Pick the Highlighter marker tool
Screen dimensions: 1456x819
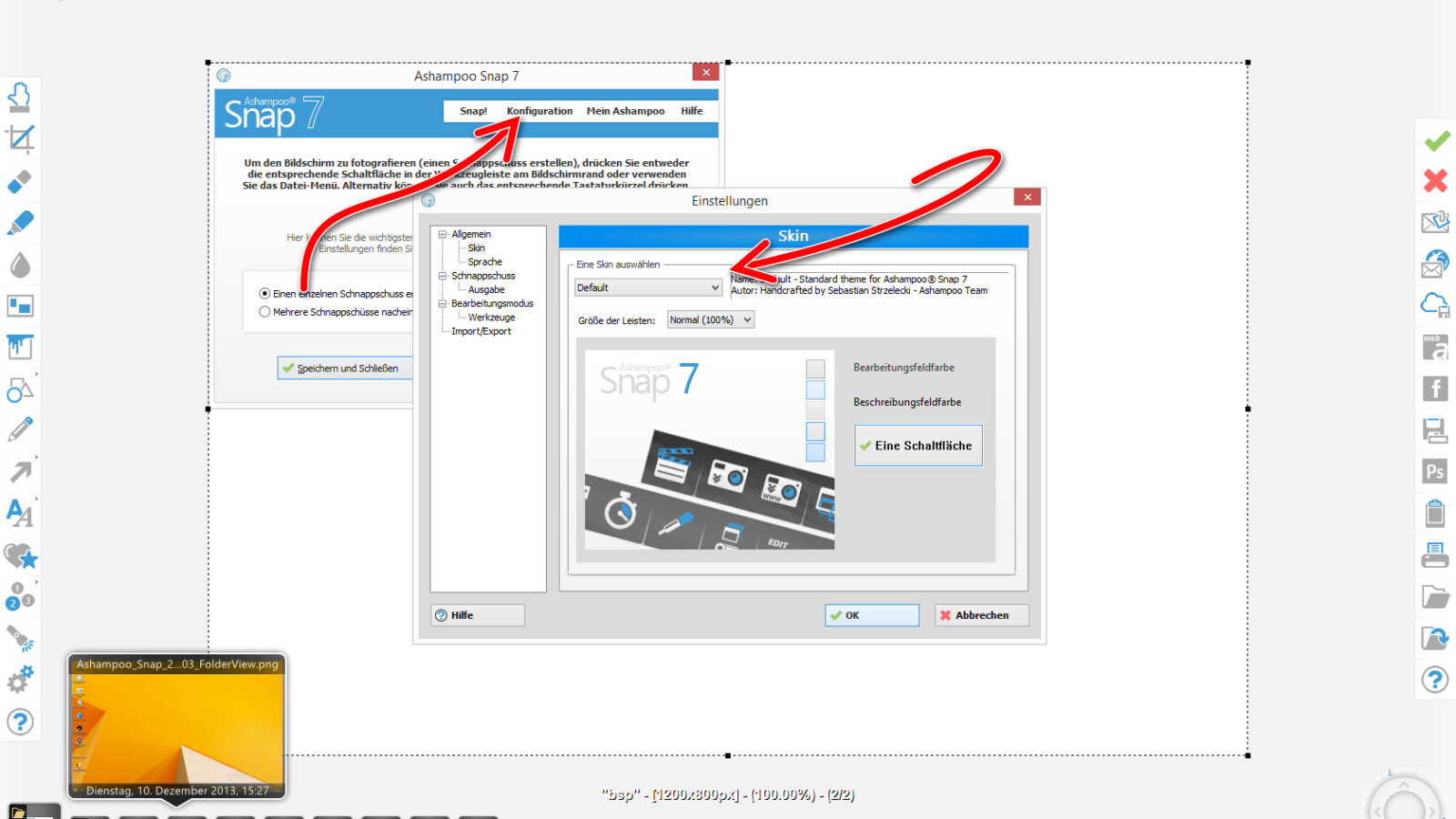pyautogui.click(x=20, y=223)
